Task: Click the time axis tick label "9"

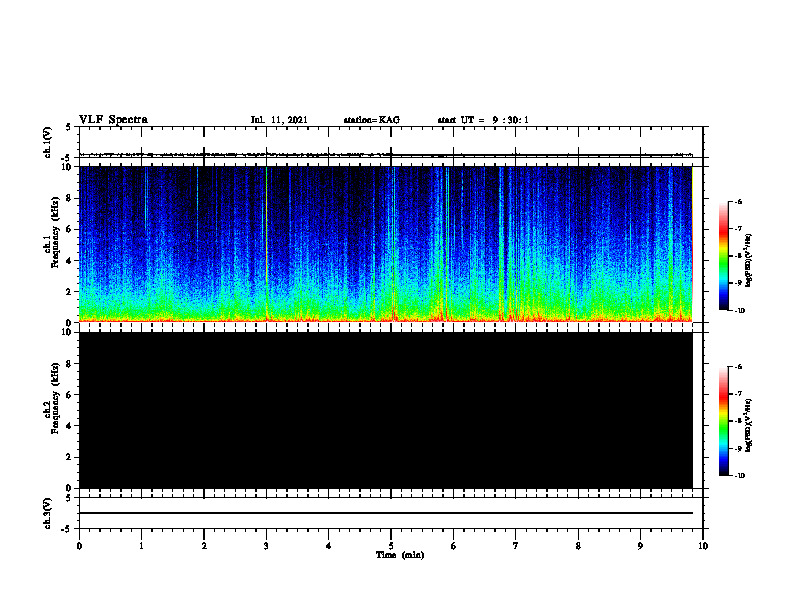Action: tap(640, 546)
